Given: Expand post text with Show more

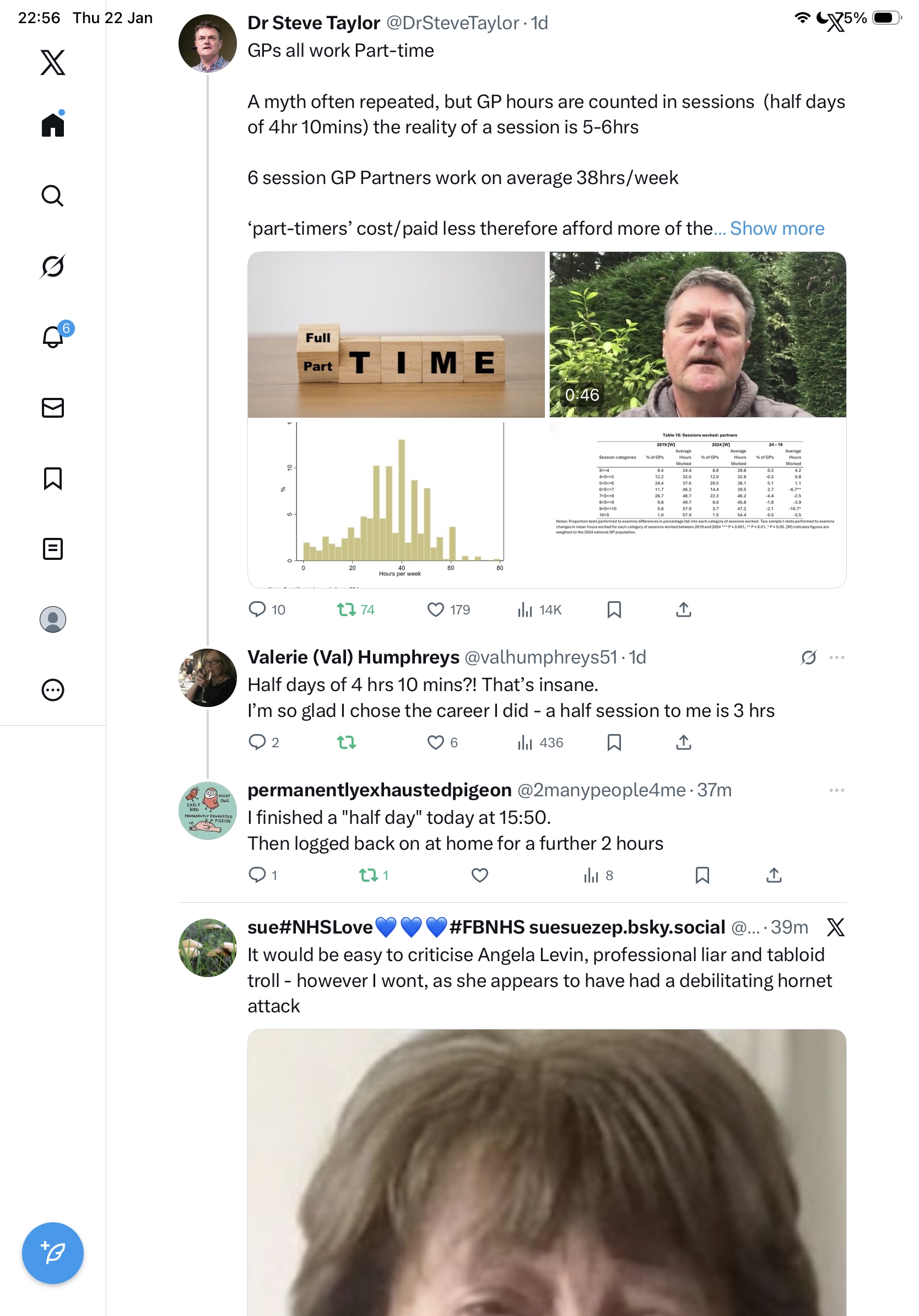Looking at the screenshot, I should (x=776, y=229).
